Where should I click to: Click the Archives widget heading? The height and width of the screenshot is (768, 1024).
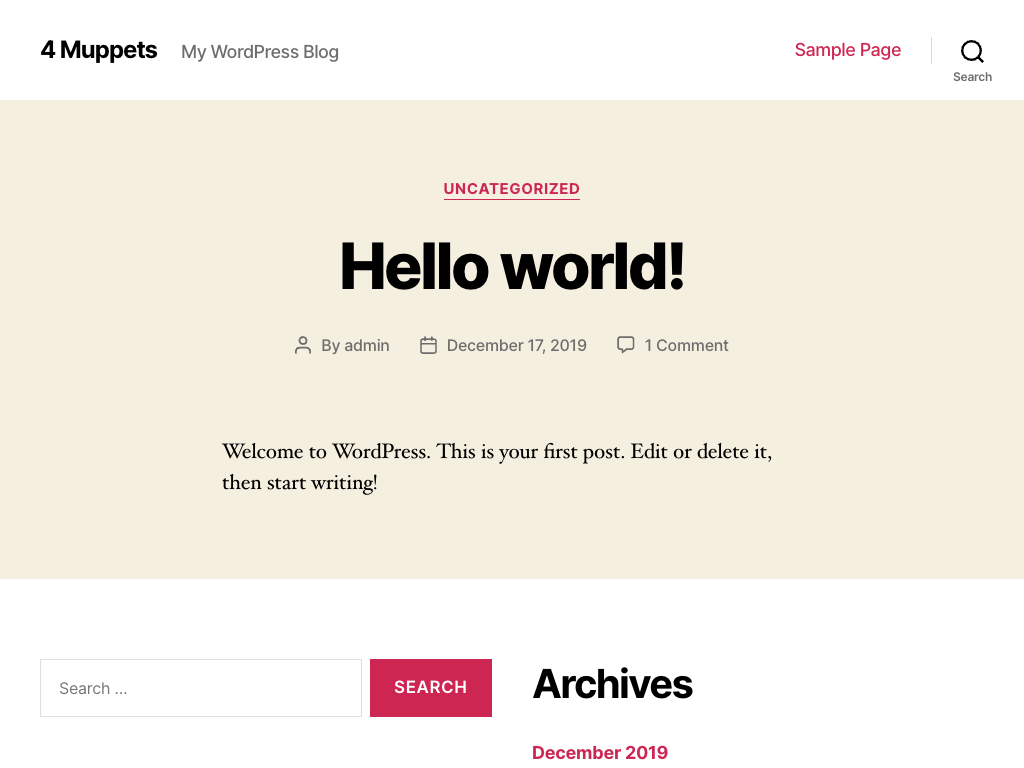[x=612, y=685]
